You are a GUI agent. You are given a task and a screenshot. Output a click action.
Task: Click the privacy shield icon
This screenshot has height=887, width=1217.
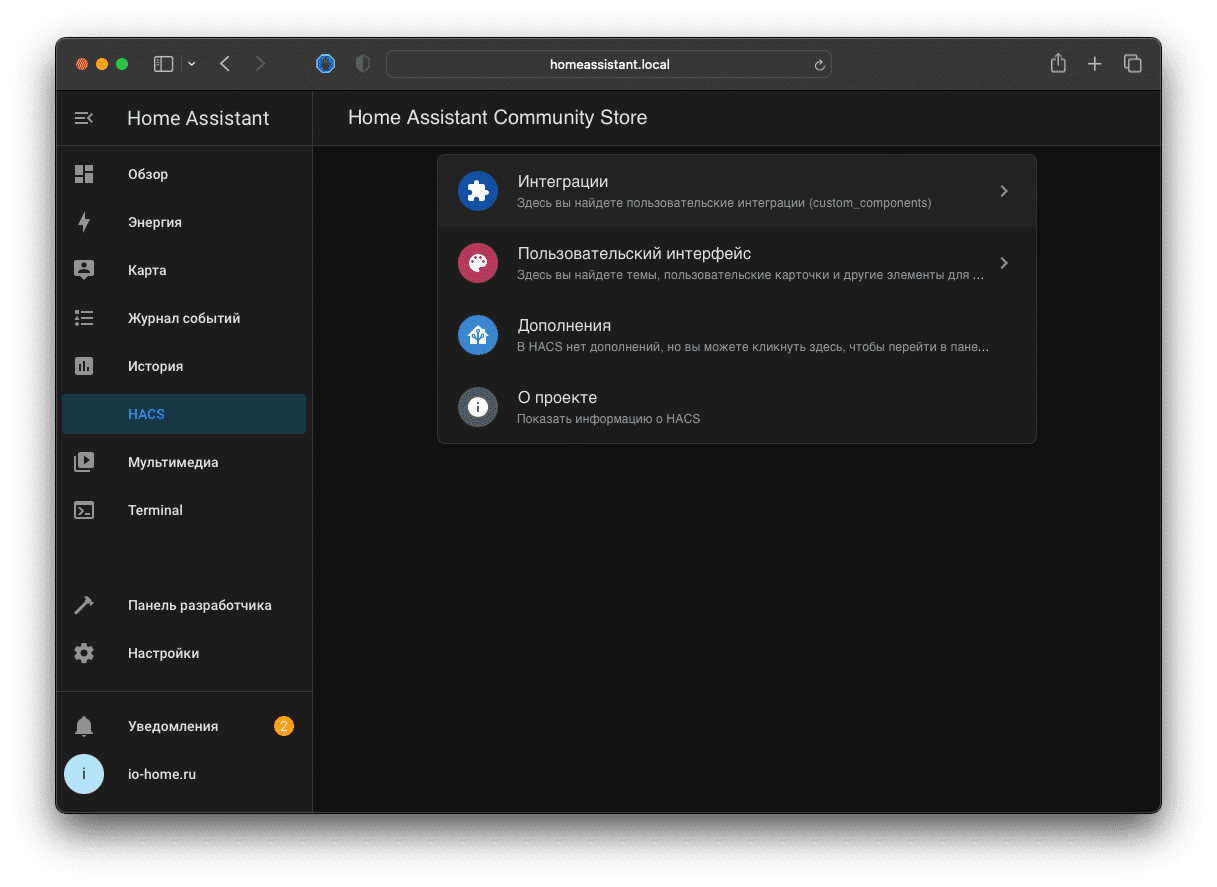(363, 64)
